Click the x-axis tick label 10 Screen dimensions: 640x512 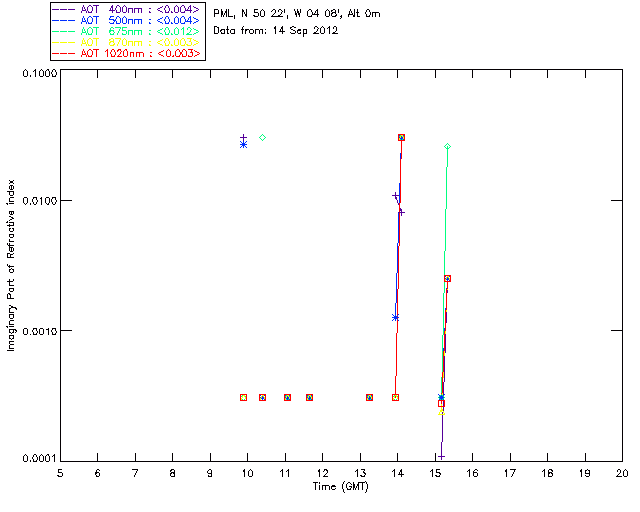247,473
